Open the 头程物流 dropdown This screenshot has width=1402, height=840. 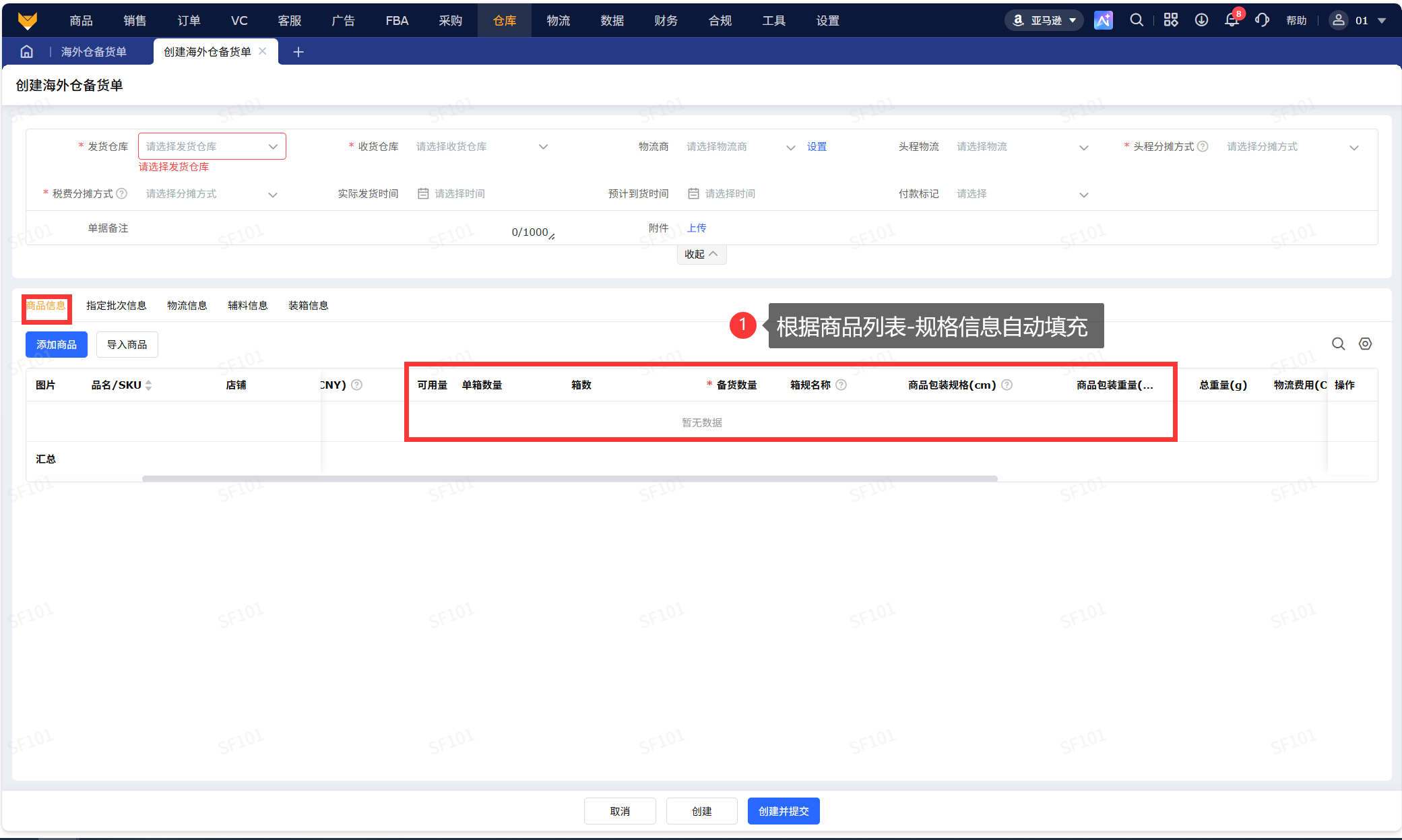tap(1023, 146)
